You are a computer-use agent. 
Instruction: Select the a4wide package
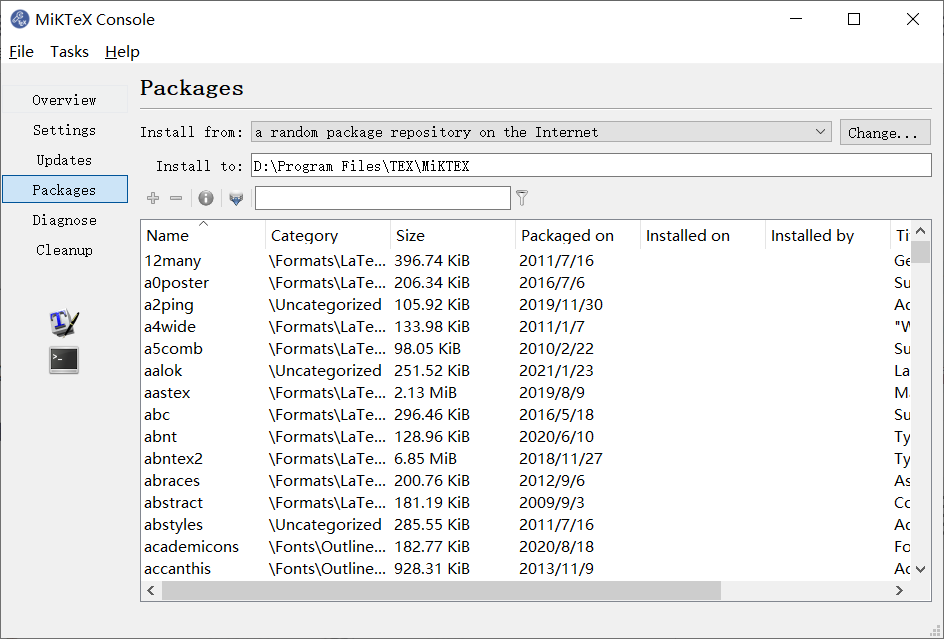(527, 326)
